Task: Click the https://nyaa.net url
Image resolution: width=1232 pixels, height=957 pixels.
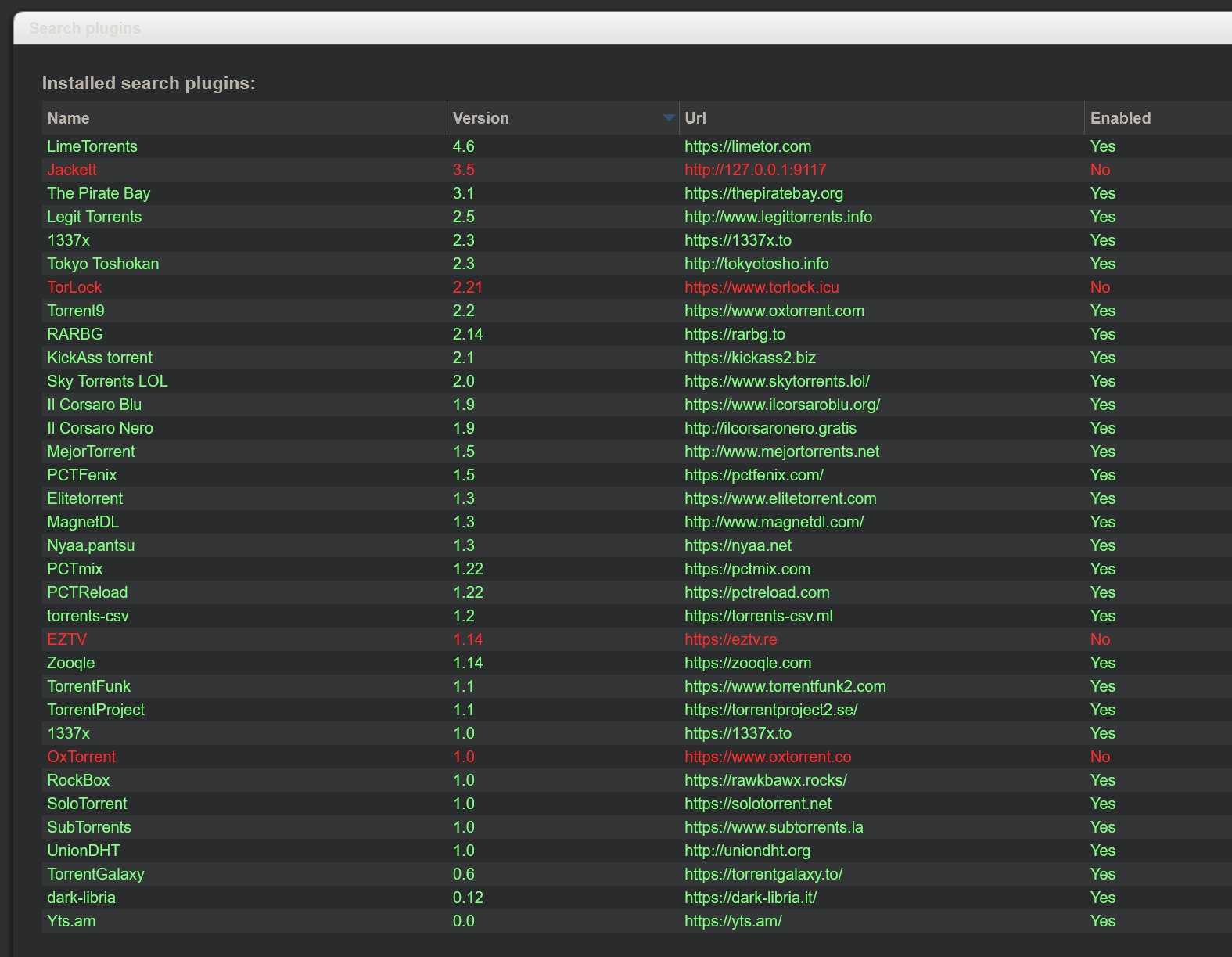Action: pos(738,545)
